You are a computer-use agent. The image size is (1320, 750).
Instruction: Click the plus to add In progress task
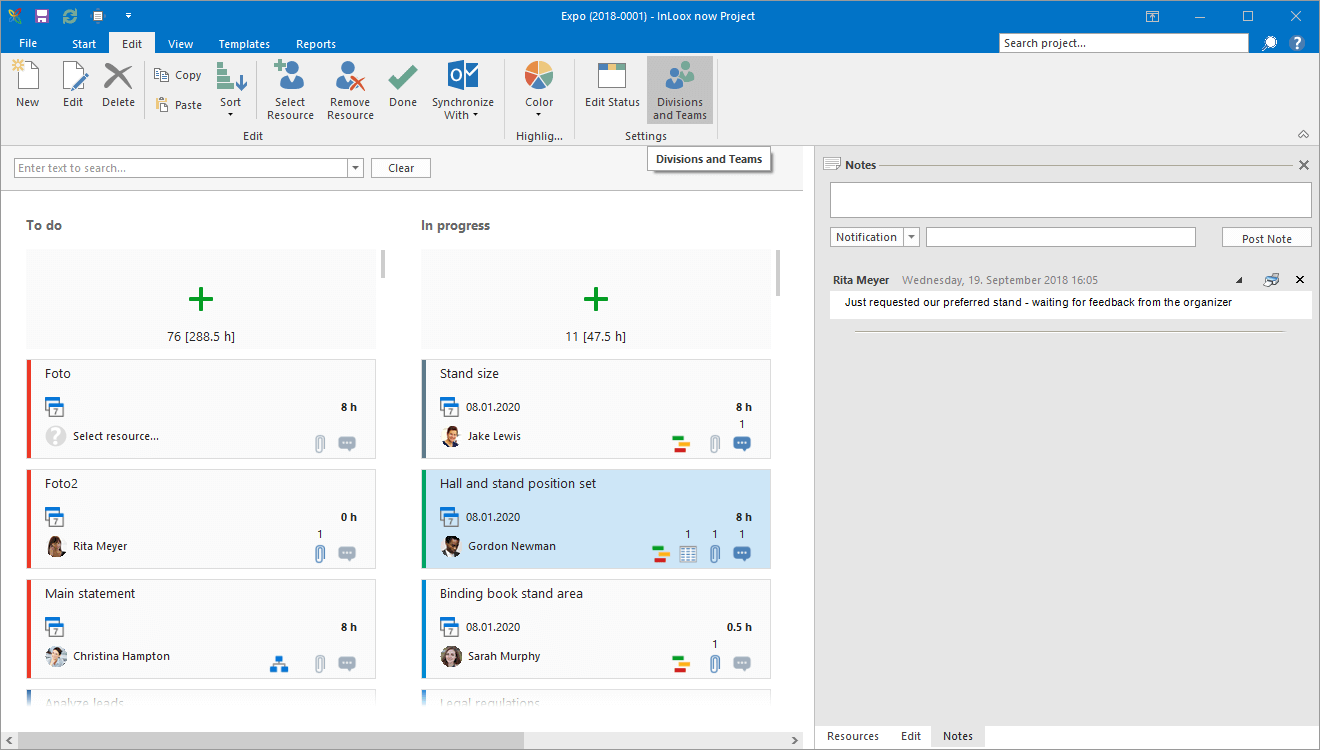click(596, 298)
